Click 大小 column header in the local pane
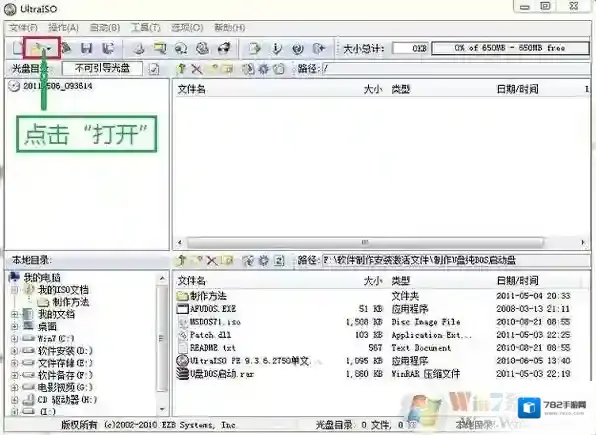 373,281
